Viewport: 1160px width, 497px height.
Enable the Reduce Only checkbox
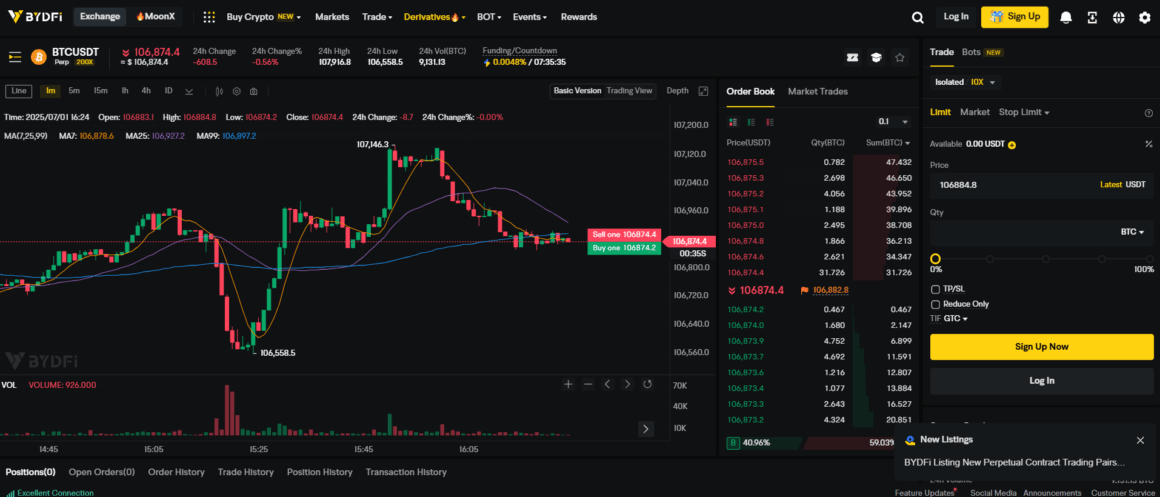[935, 304]
